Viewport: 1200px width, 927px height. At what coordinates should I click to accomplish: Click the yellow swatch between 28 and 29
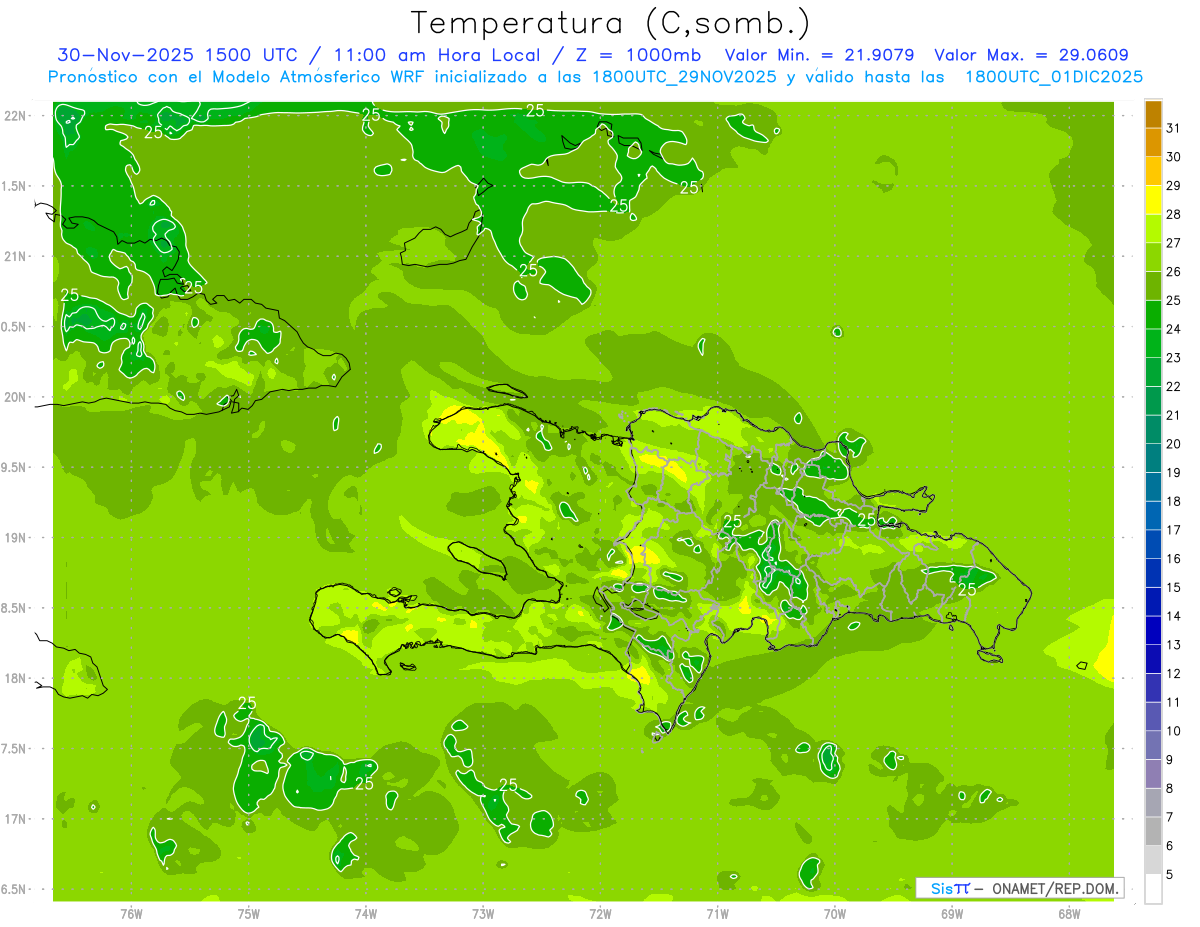pos(1153,200)
